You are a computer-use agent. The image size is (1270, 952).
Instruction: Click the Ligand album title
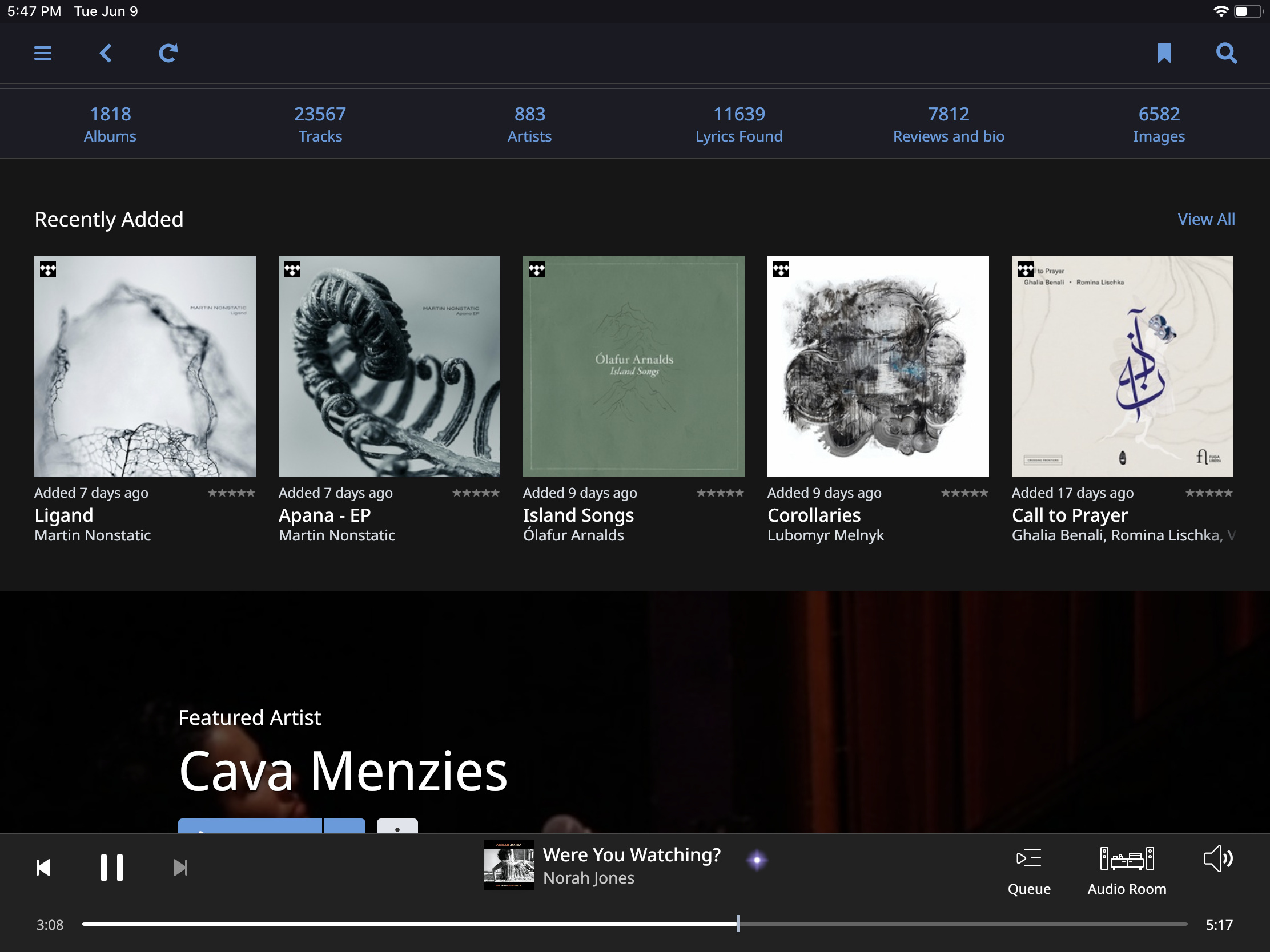(x=64, y=515)
